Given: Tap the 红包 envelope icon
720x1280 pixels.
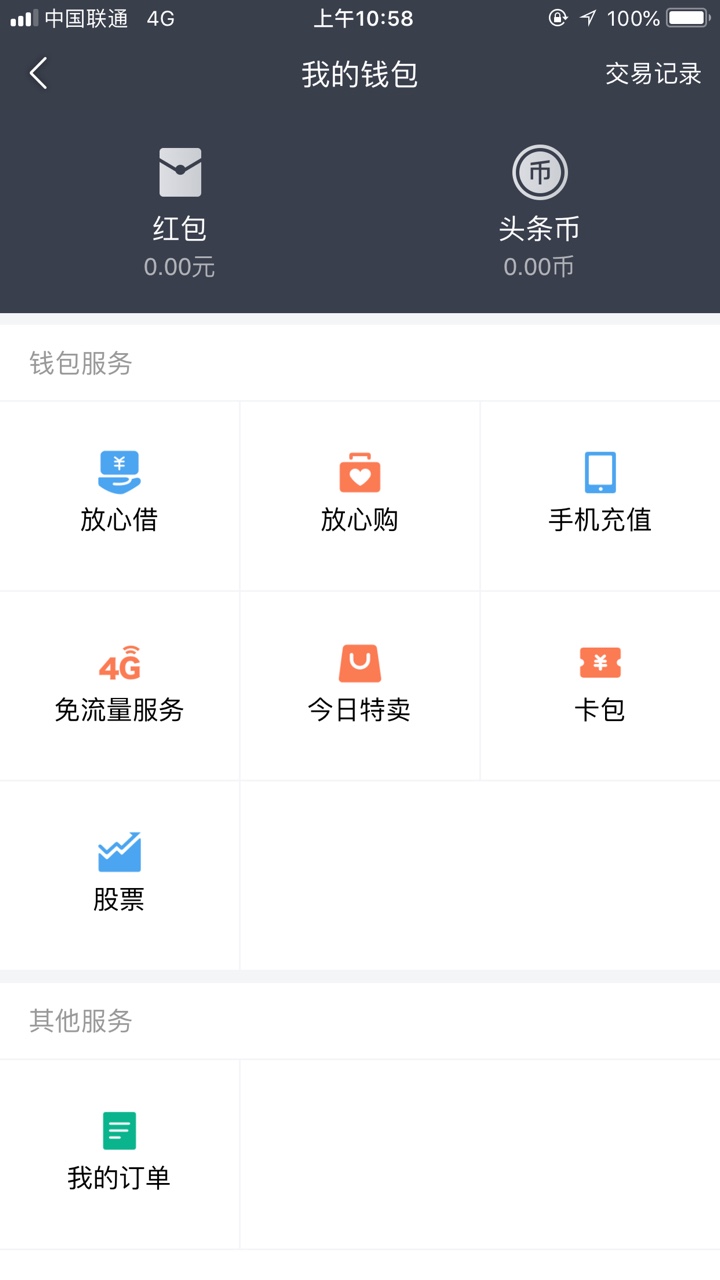Looking at the screenshot, I should (x=180, y=172).
